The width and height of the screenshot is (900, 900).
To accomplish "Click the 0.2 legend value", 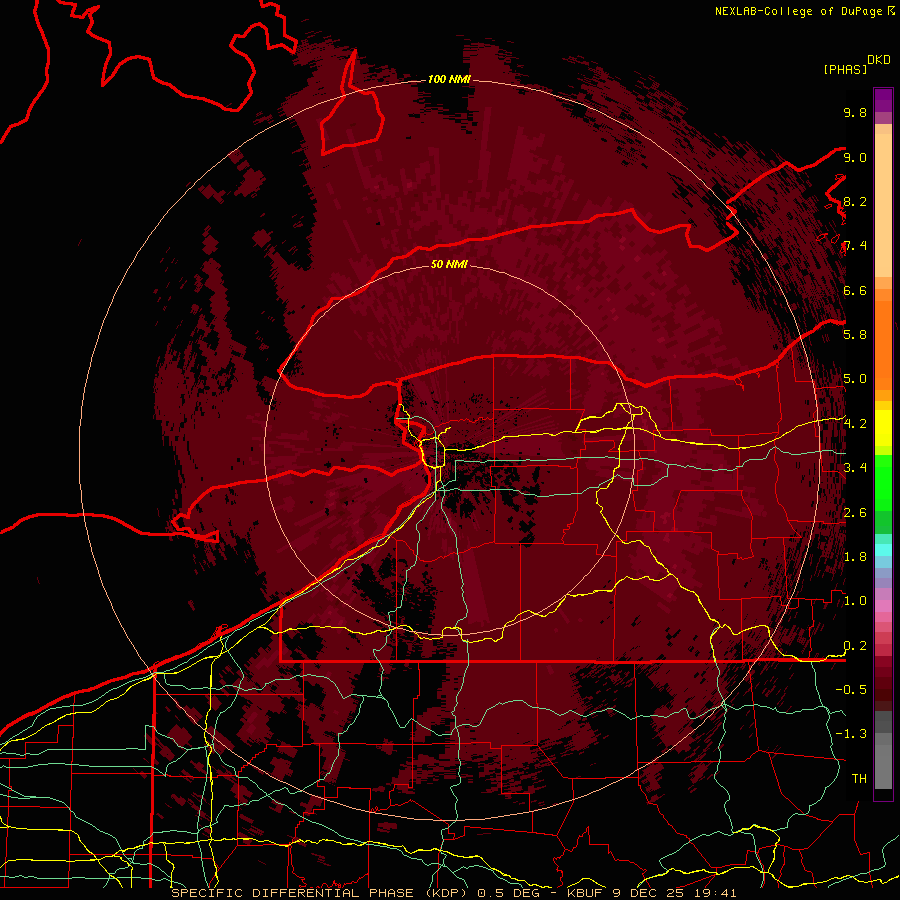I will [x=855, y=645].
